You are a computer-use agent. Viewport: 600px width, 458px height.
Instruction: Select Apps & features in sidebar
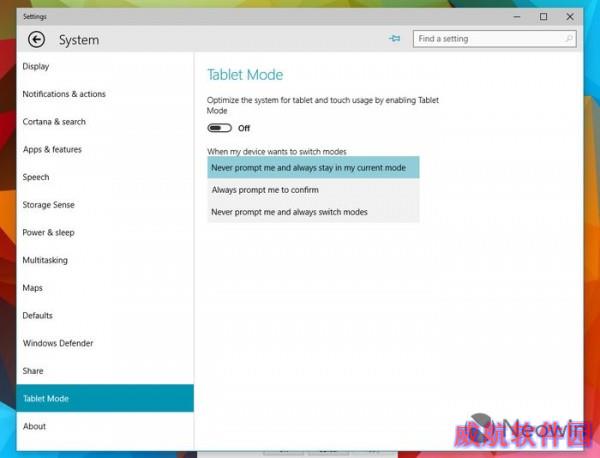pos(105,149)
